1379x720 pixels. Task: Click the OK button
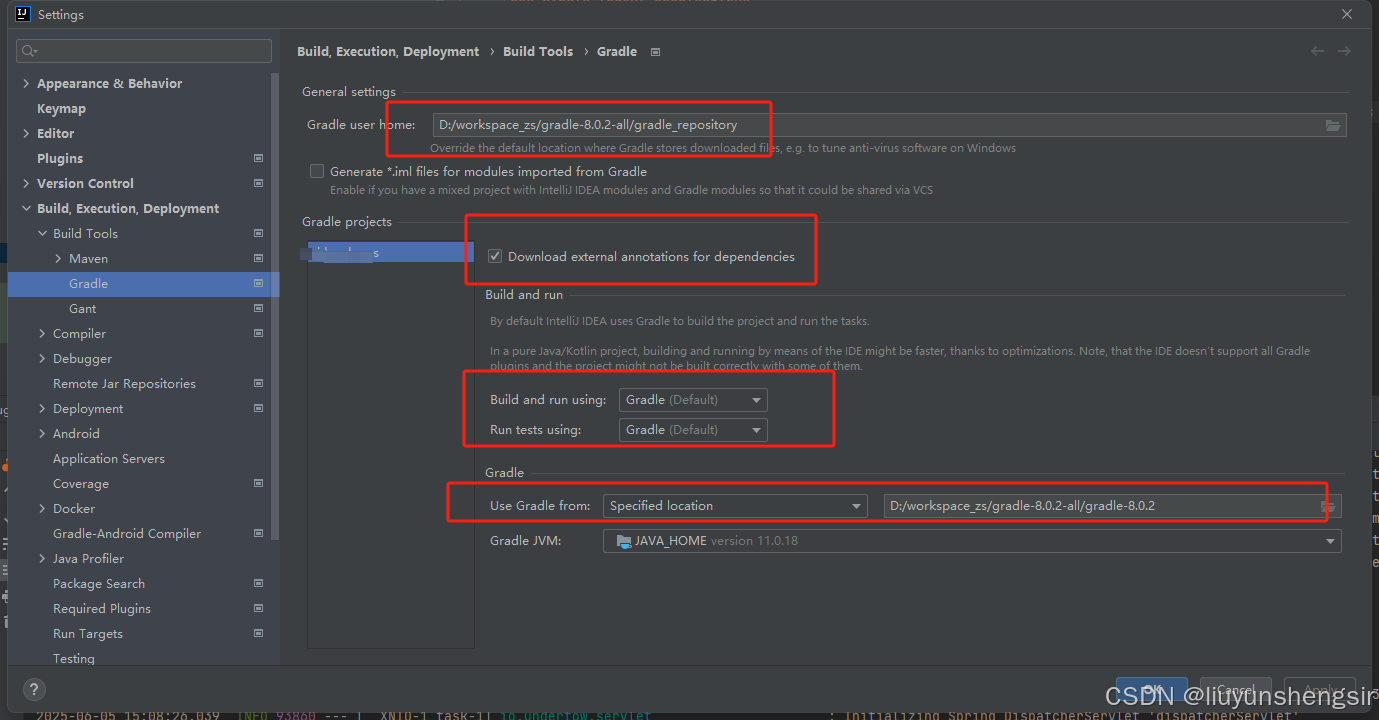point(1152,691)
